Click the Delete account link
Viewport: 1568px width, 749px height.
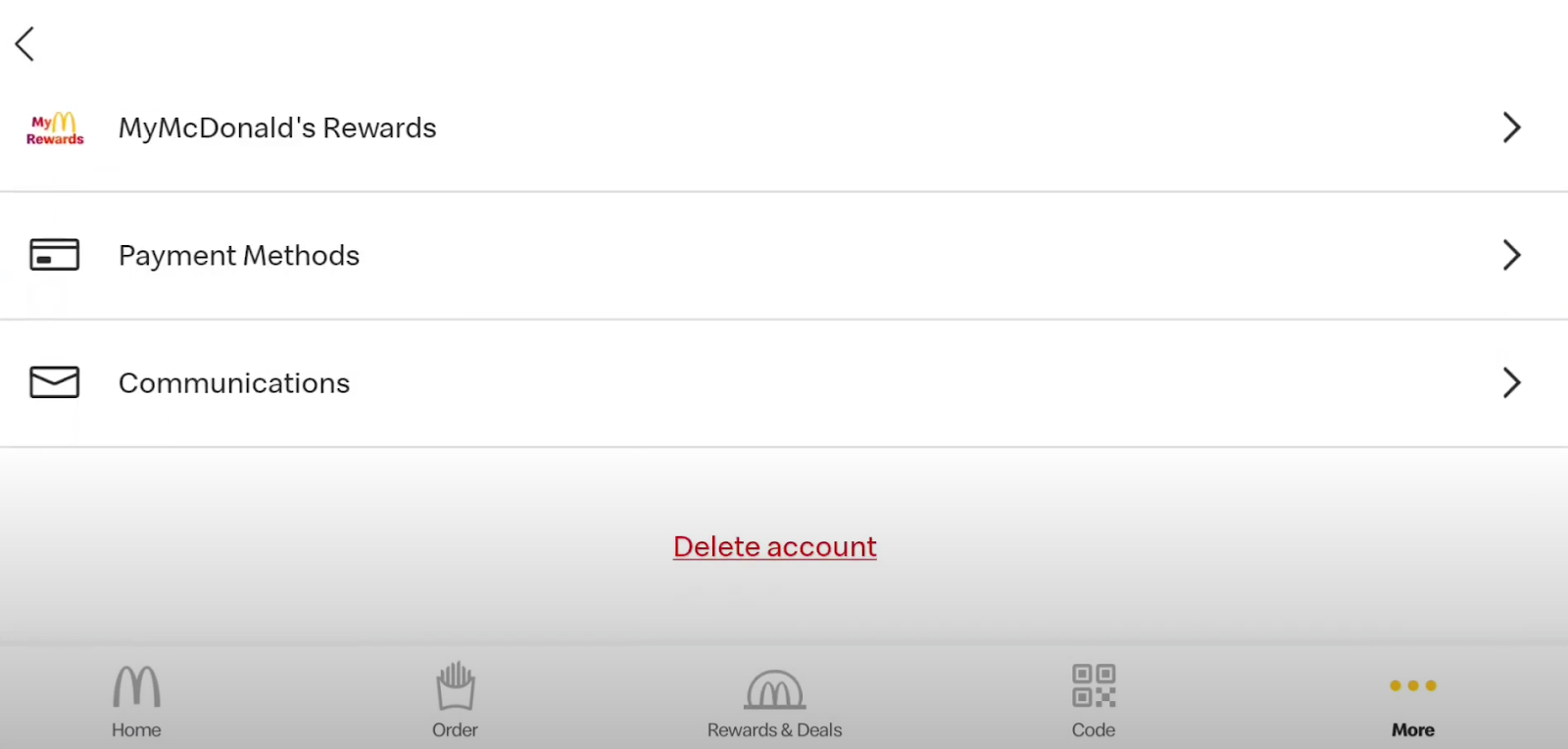[x=775, y=547]
